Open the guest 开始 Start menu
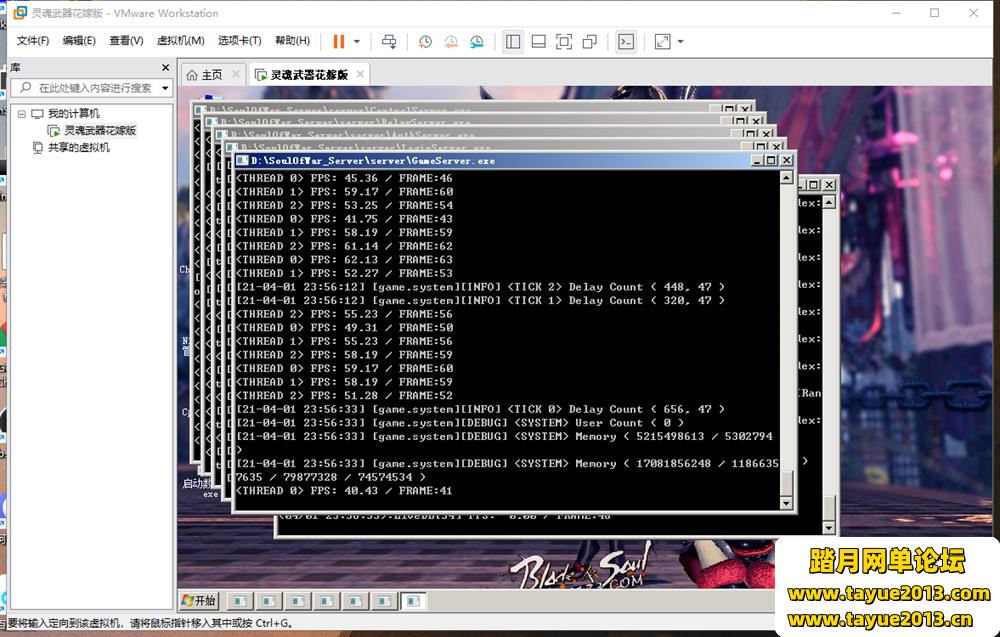The height and width of the screenshot is (637, 1000). coord(199,601)
